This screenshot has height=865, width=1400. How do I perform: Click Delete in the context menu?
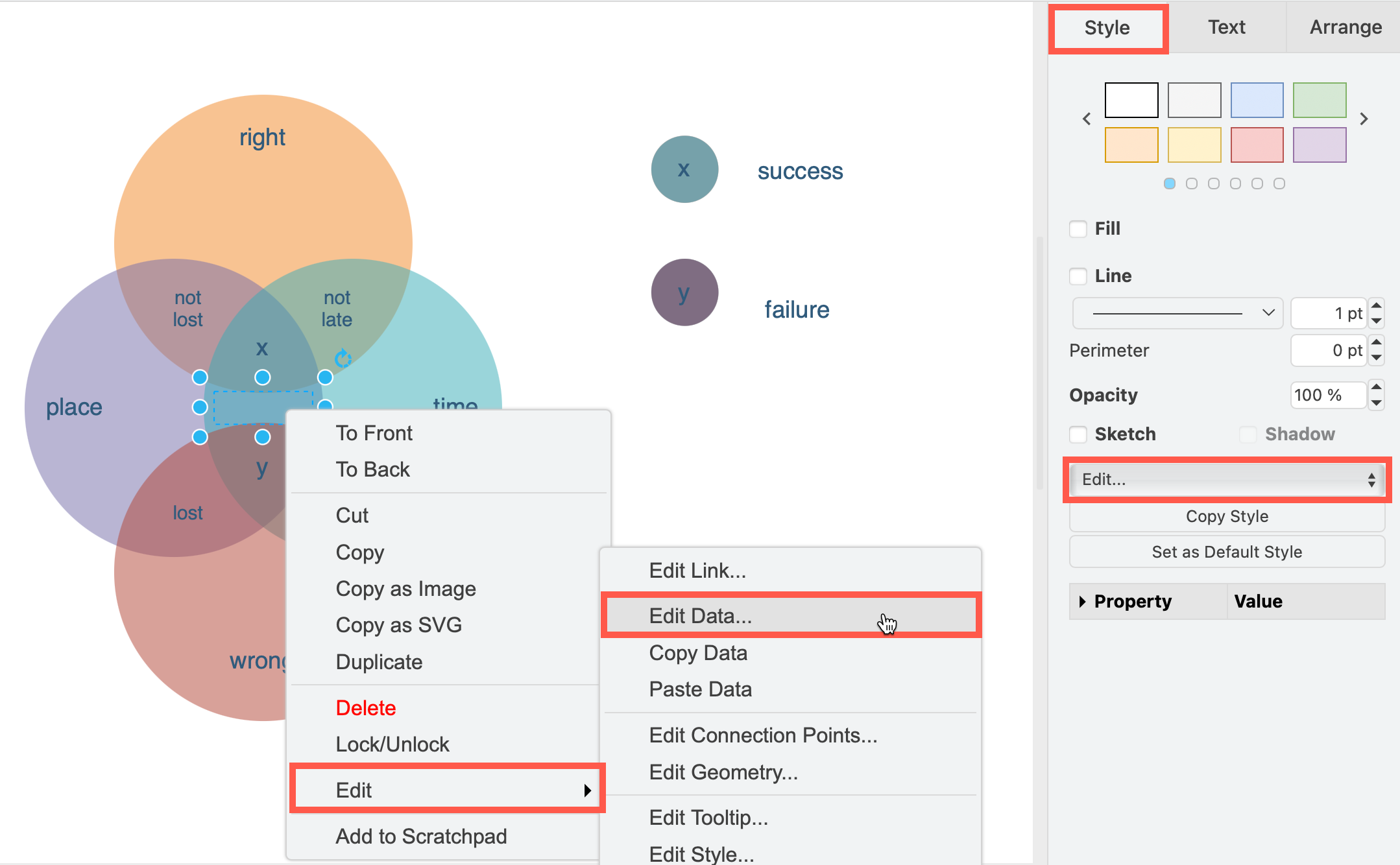click(x=365, y=707)
